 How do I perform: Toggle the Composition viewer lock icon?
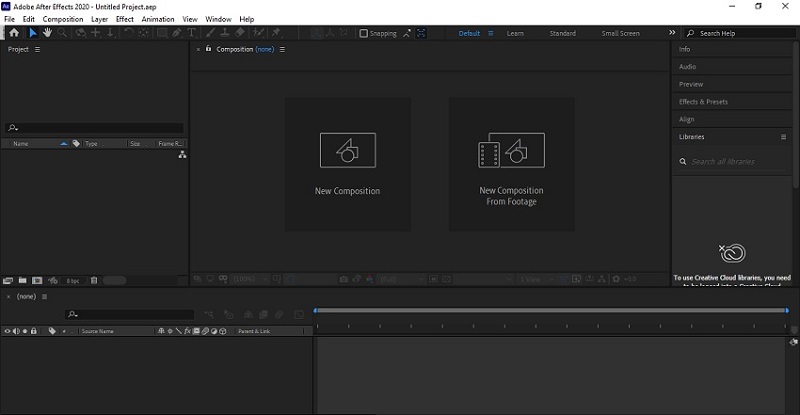coord(208,48)
